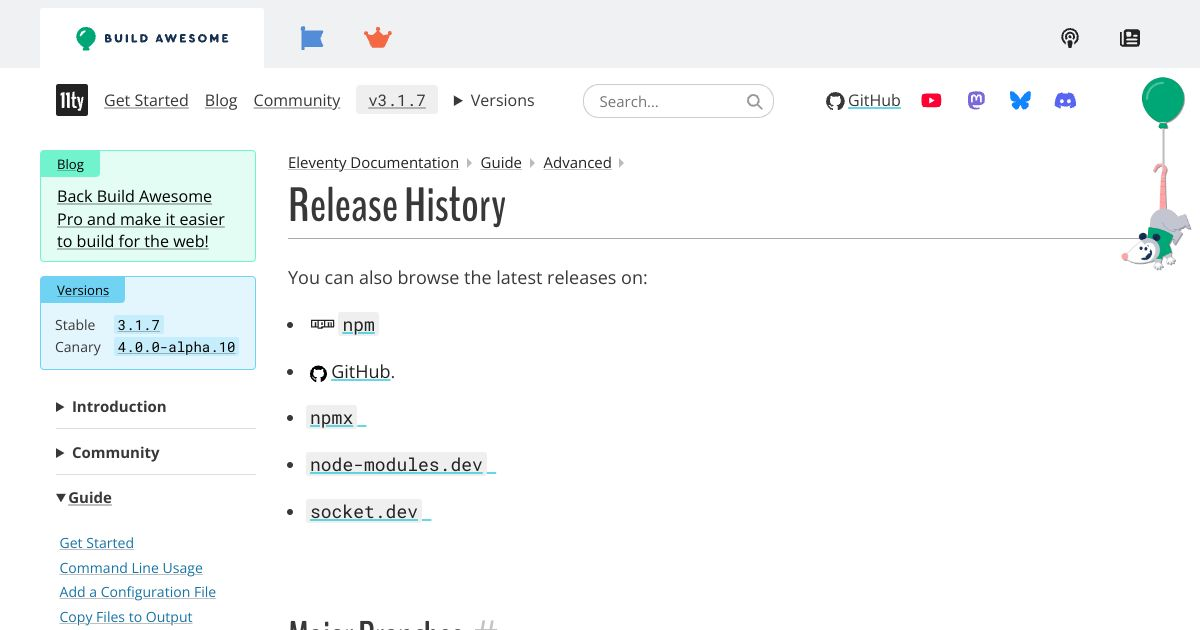Expand the Introduction sidebar section
1200x630 pixels.
(111, 406)
